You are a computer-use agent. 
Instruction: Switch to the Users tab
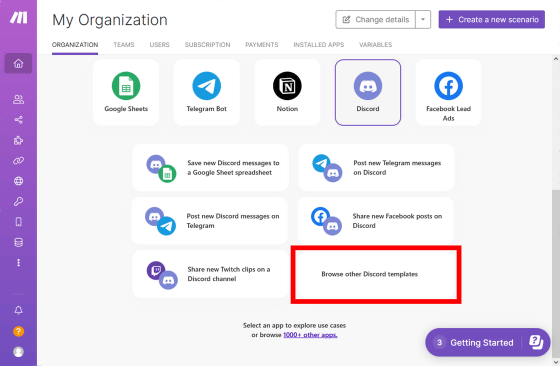click(159, 45)
